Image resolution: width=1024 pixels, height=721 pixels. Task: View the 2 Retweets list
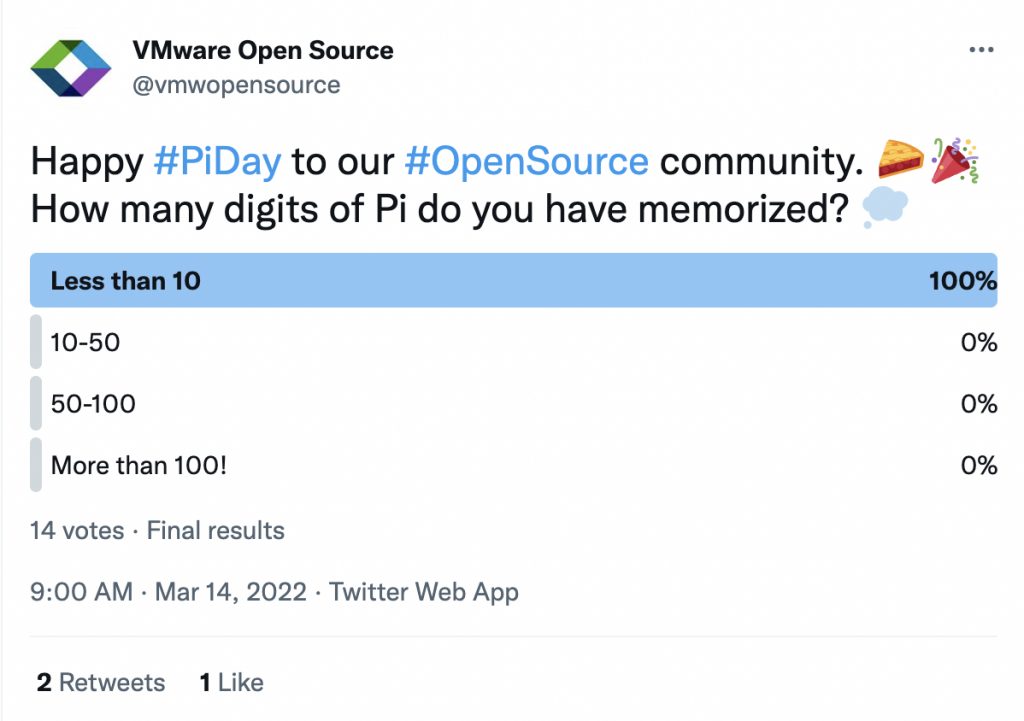click(101, 683)
